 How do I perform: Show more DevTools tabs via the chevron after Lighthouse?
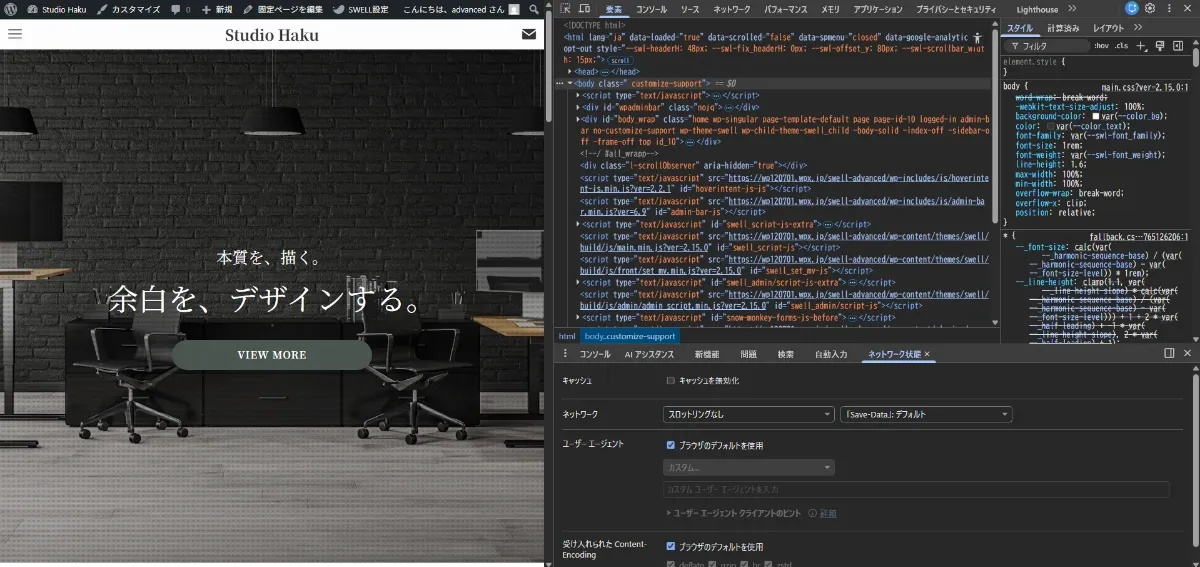1073,9
